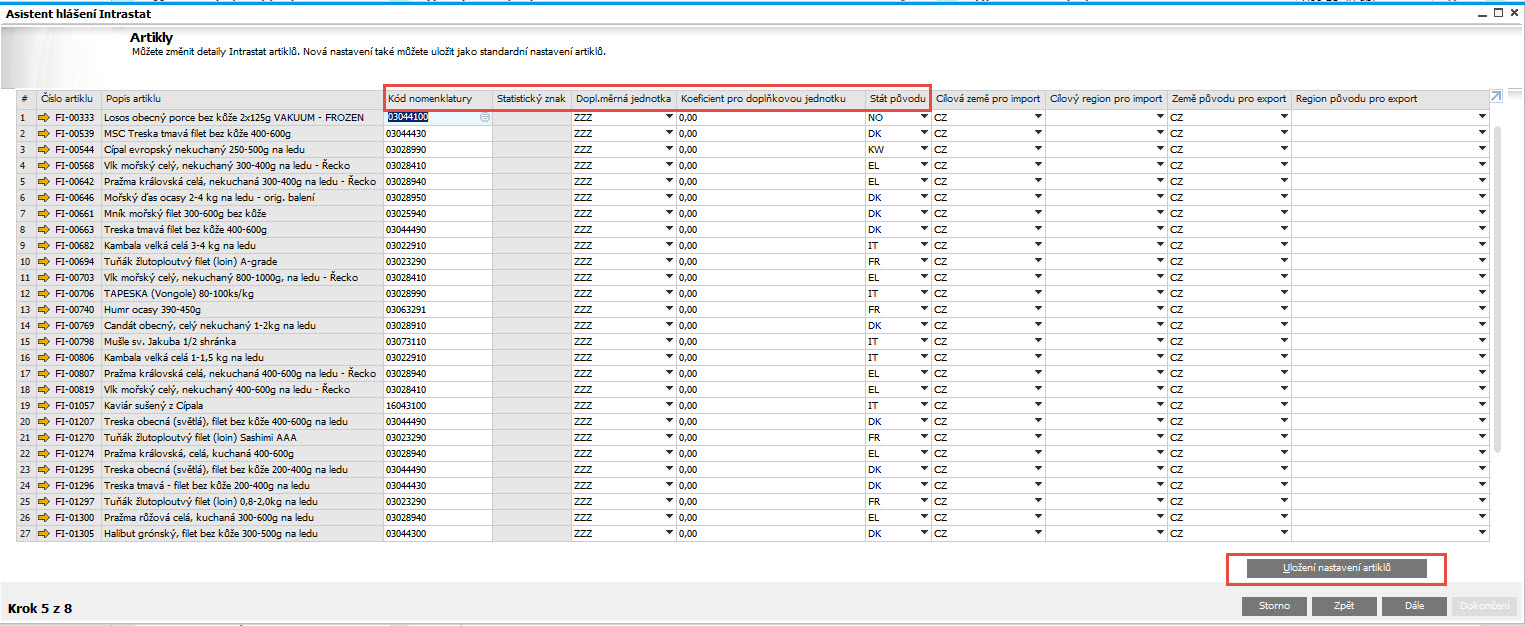Click nomenclature code cell 03063291
The image size is (1525, 626).
[437, 309]
